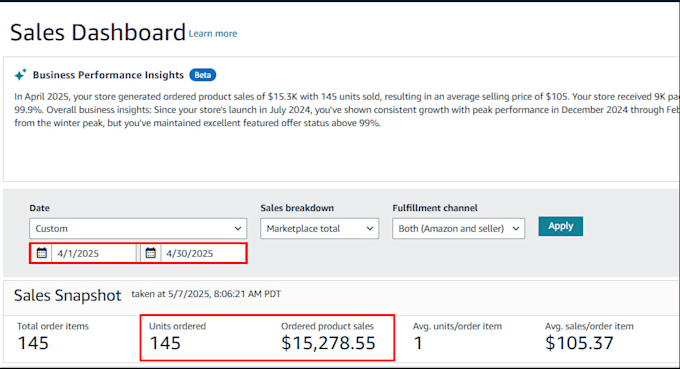Screen dimensions: 680x369
Task: Expand the Sales breakdown Marketplace total dropdown
Action: 320,229
